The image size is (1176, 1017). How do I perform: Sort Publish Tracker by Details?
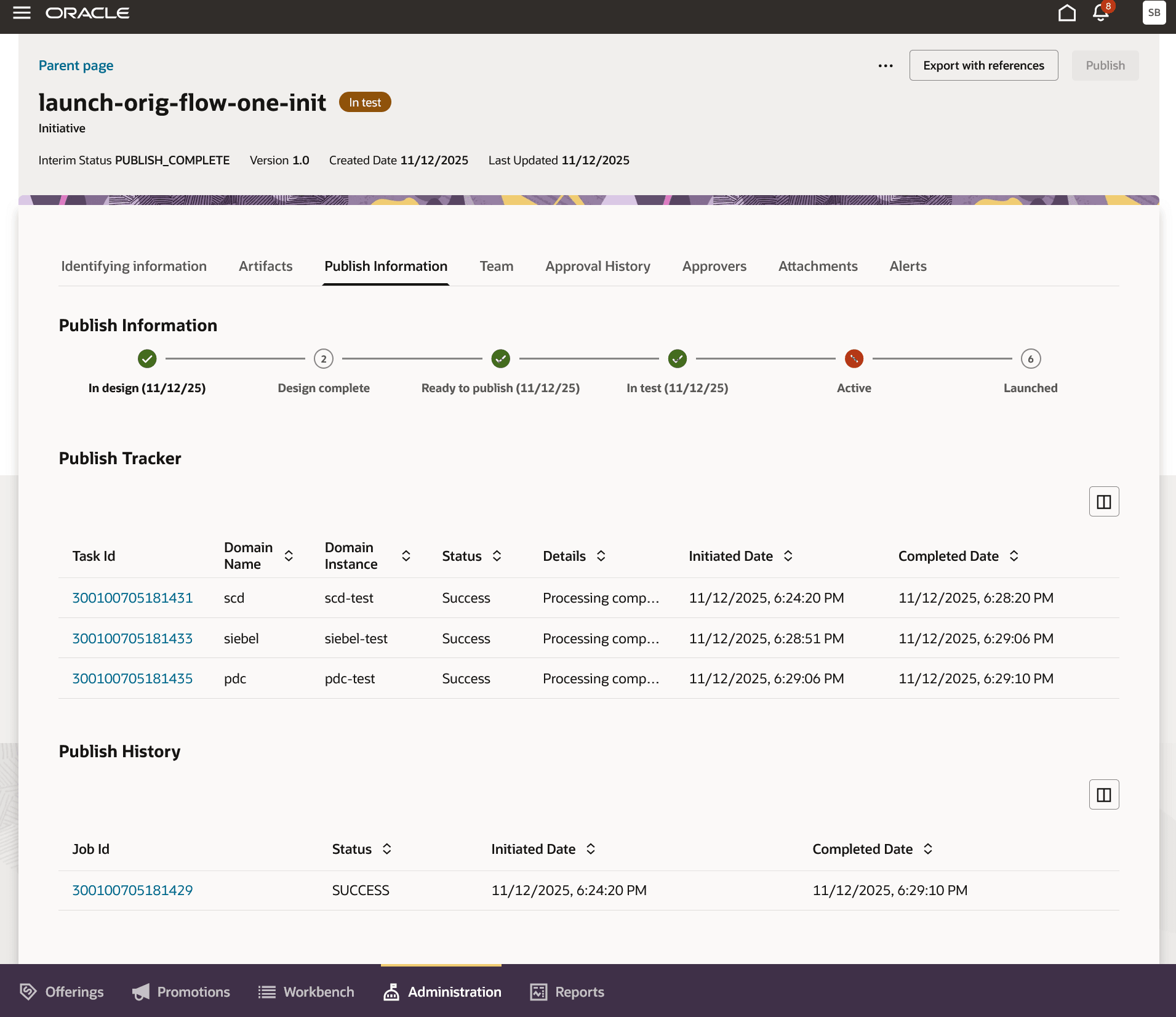click(x=601, y=556)
